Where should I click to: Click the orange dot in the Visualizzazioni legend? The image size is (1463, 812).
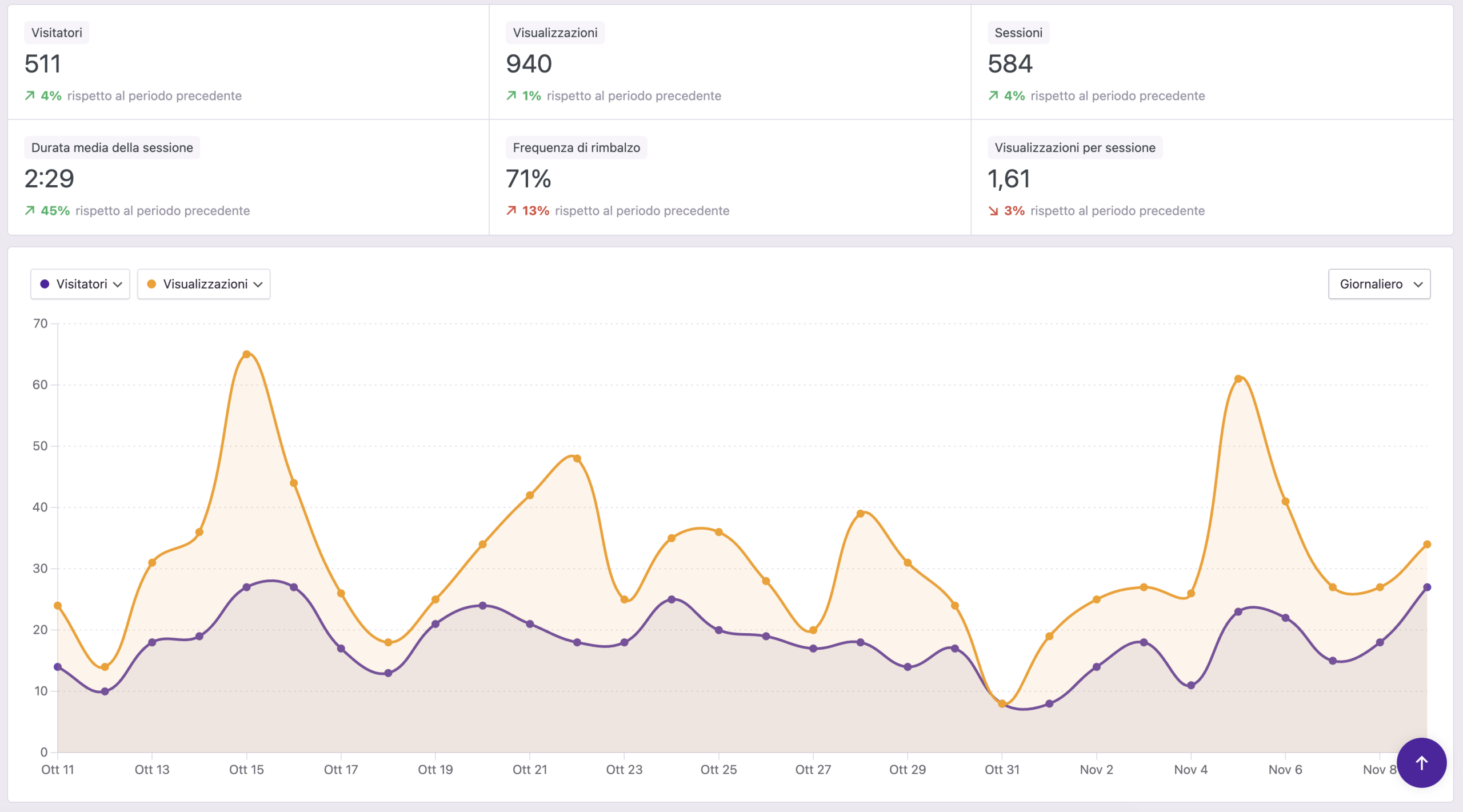(151, 284)
